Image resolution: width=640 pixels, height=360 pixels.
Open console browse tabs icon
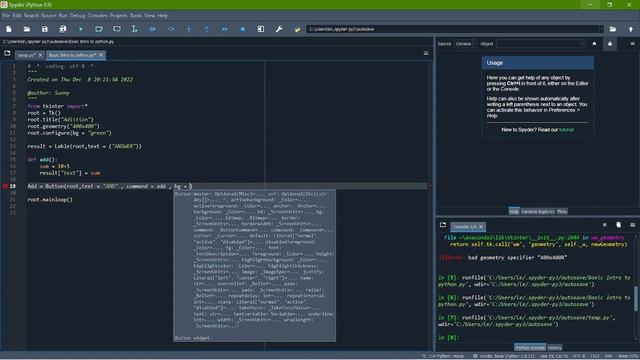pyautogui.click(x=443, y=225)
